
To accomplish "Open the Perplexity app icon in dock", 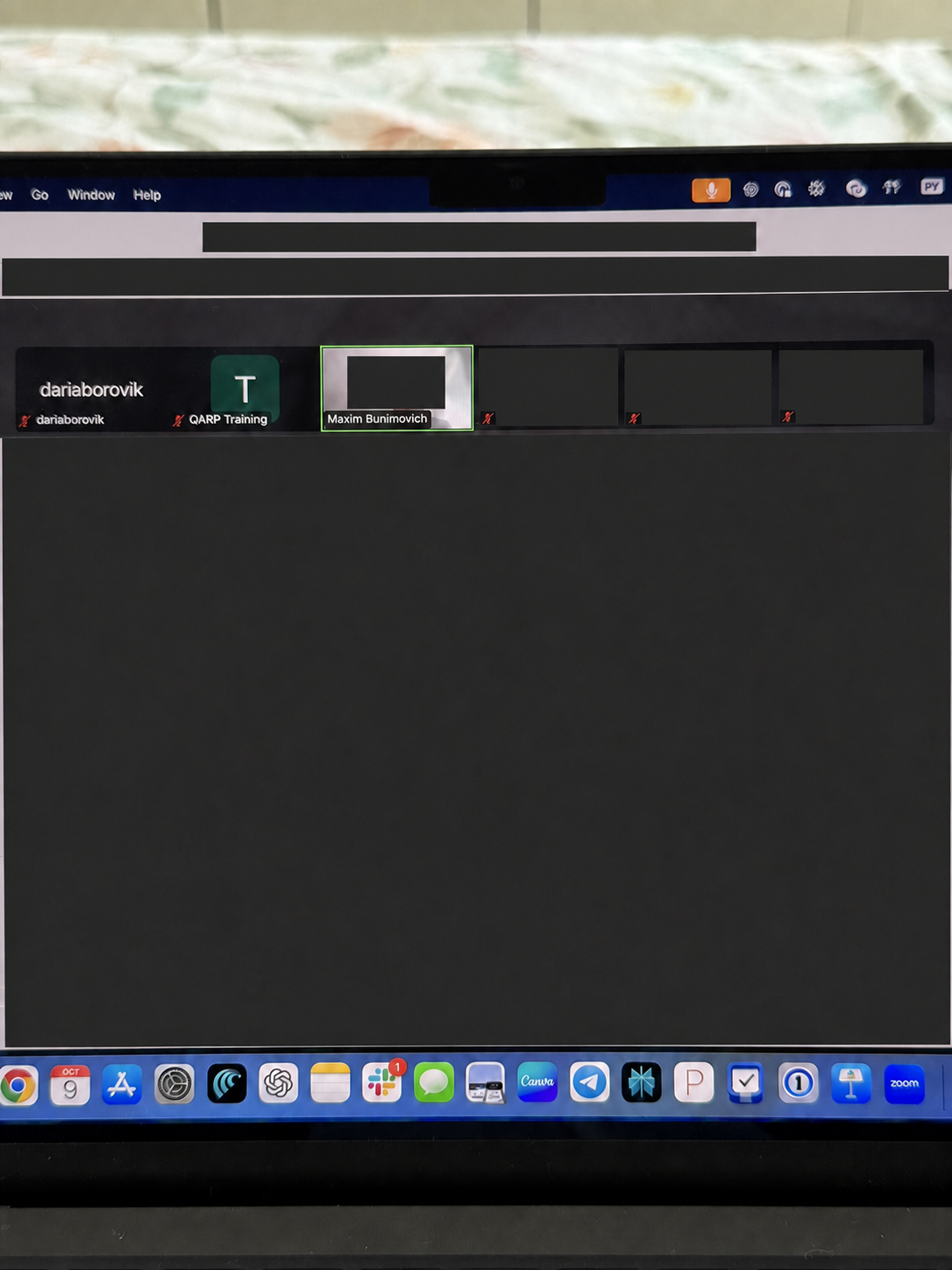I will tap(642, 1082).
